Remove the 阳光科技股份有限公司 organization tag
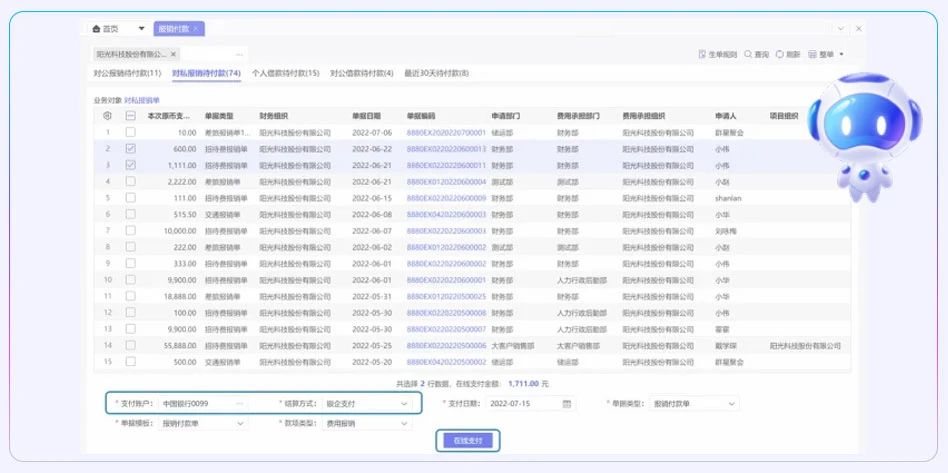Viewport: 948px width, 473px height. tap(173, 54)
